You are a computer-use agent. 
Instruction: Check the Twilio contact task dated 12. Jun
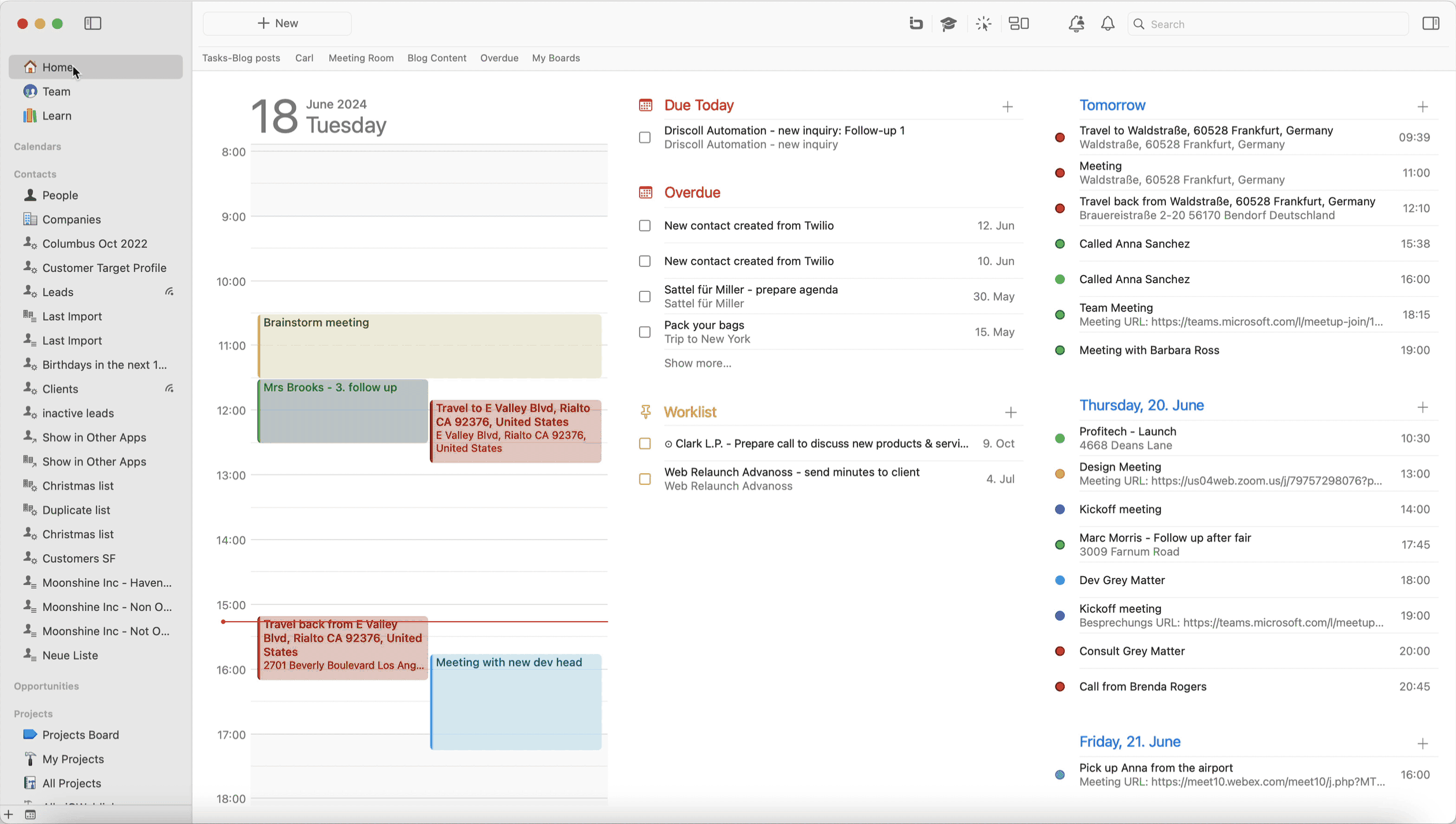pos(645,226)
